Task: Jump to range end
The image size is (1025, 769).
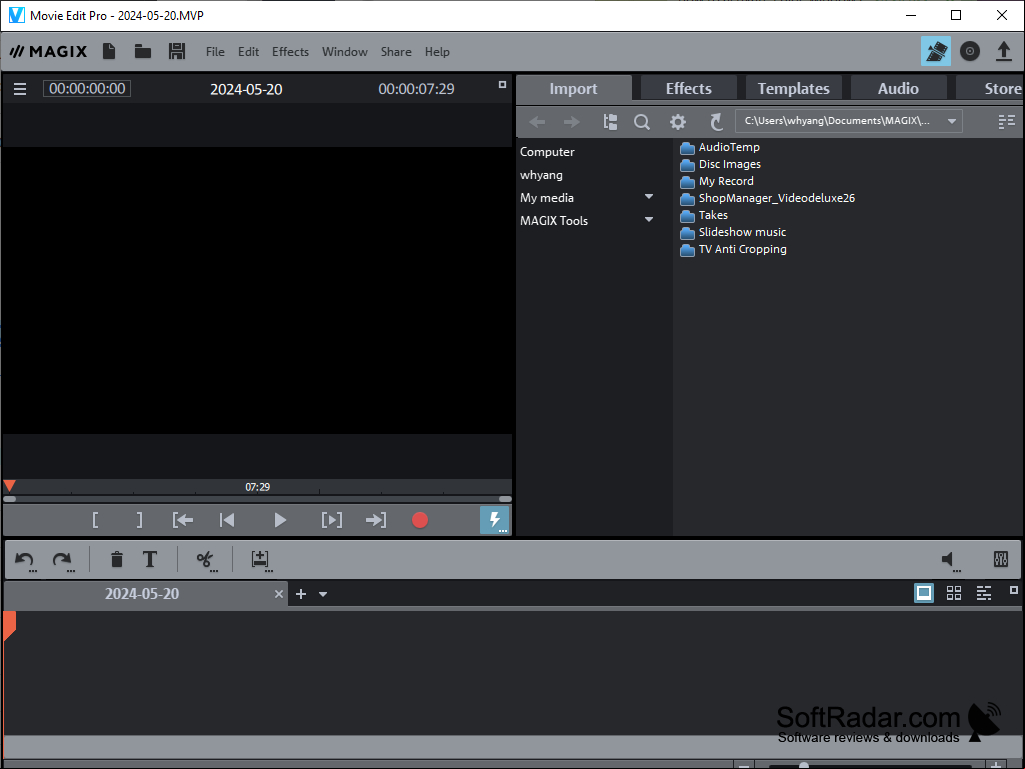Action: pos(376,520)
